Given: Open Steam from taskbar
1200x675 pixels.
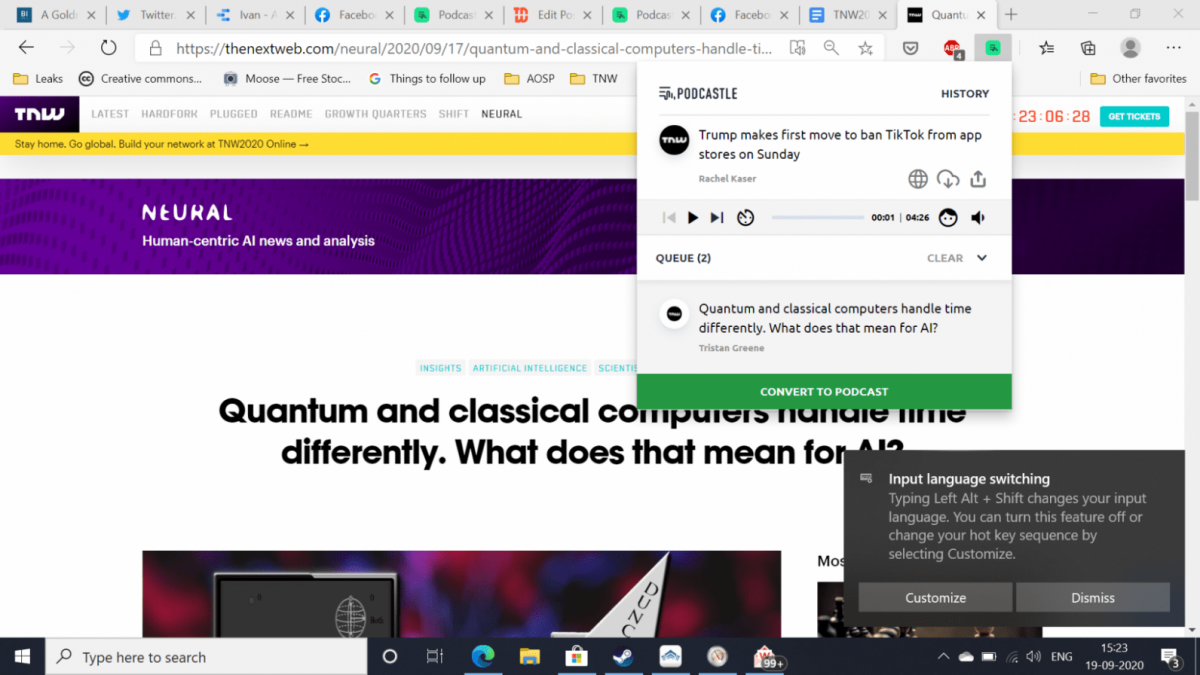Looking at the screenshot, I should tap(623, 656).
